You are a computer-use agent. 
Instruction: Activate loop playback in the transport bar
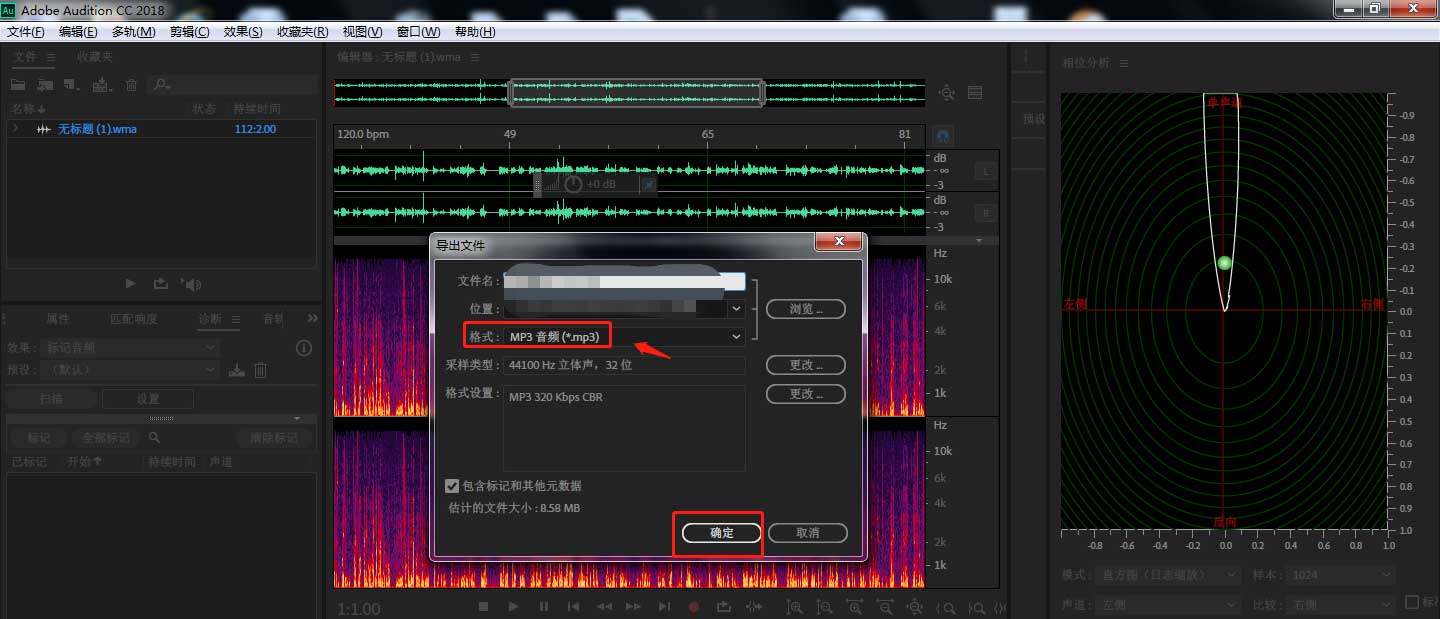[725, 607]
